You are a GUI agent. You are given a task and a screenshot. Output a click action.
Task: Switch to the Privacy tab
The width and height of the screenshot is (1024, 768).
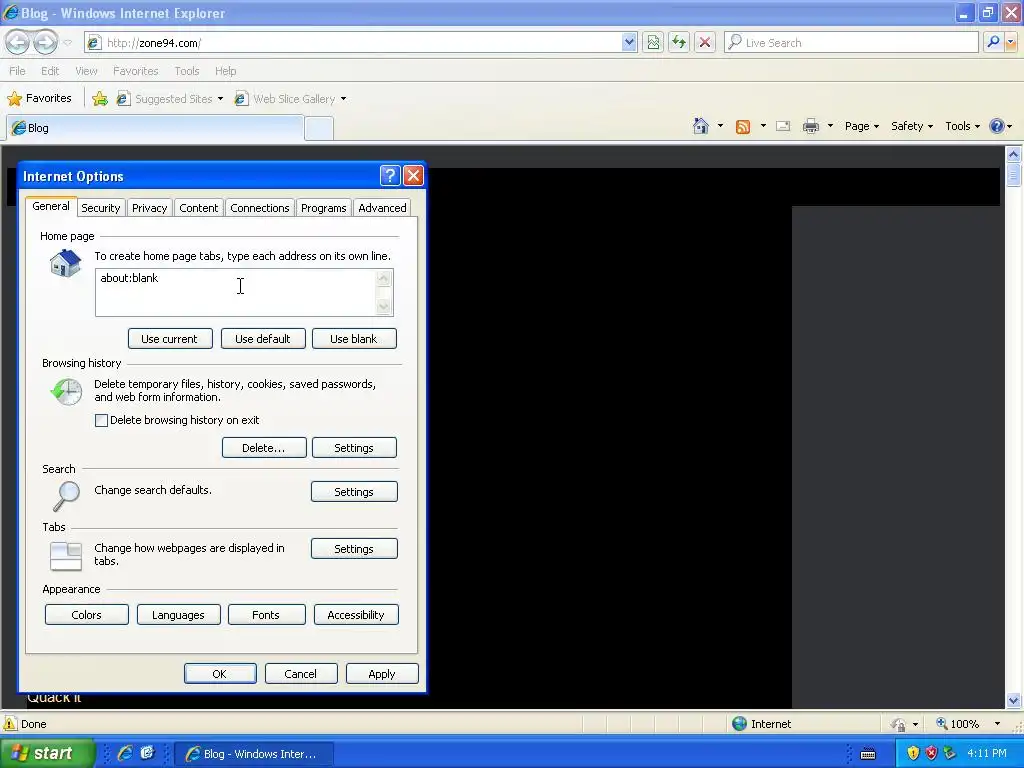point(150,208)
